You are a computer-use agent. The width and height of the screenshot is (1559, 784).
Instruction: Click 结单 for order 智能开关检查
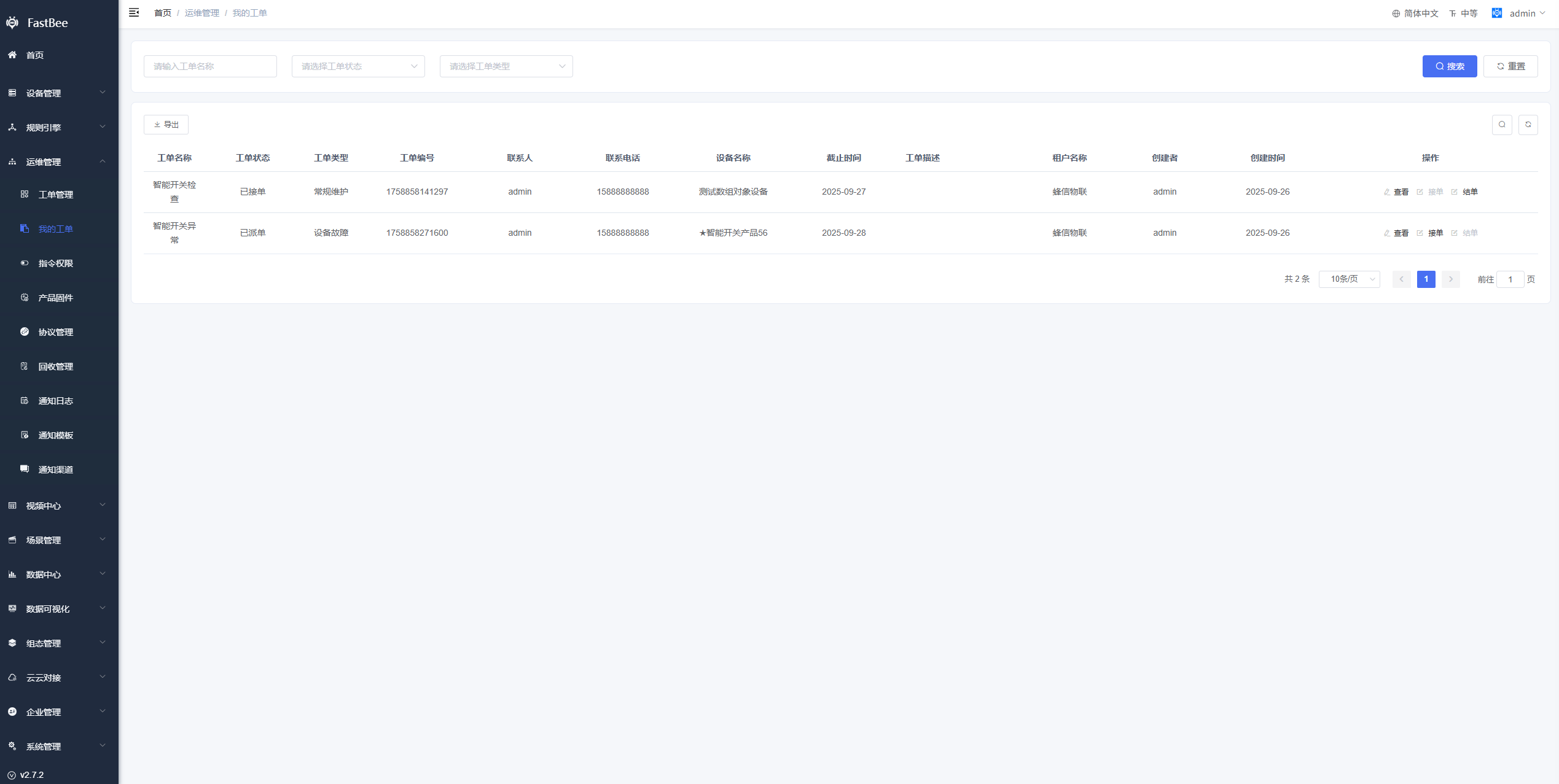point(1469,192)
